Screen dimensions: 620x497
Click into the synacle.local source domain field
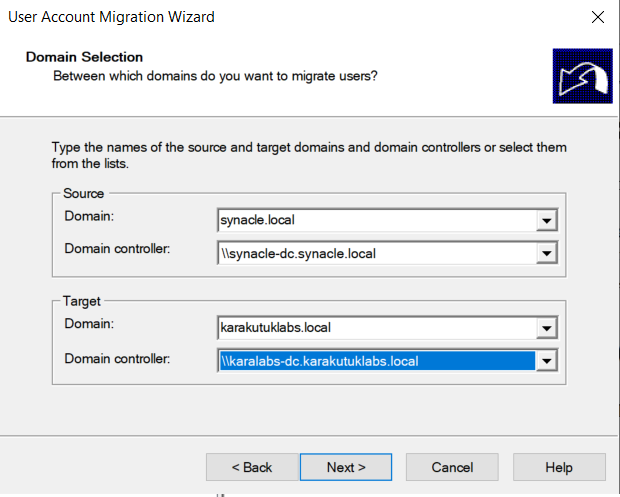pyautogui.click(x=377, y=220)
